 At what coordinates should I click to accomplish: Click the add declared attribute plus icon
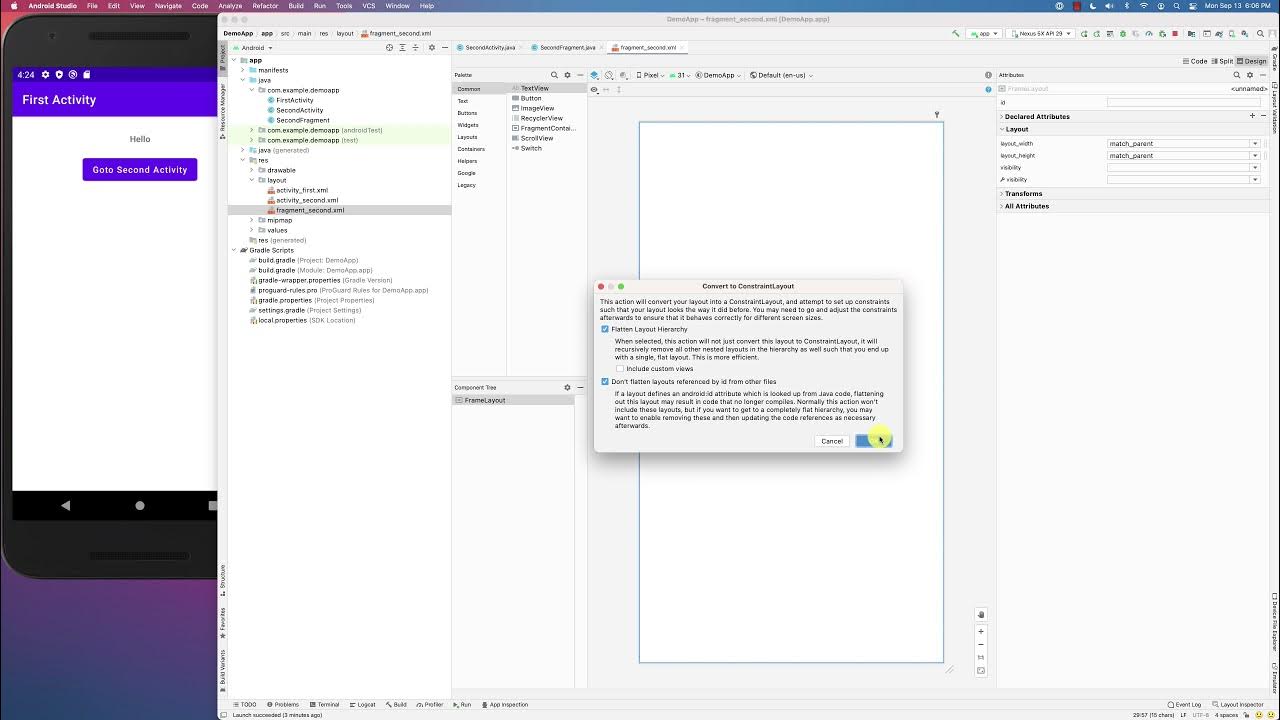coord(1252,116)
